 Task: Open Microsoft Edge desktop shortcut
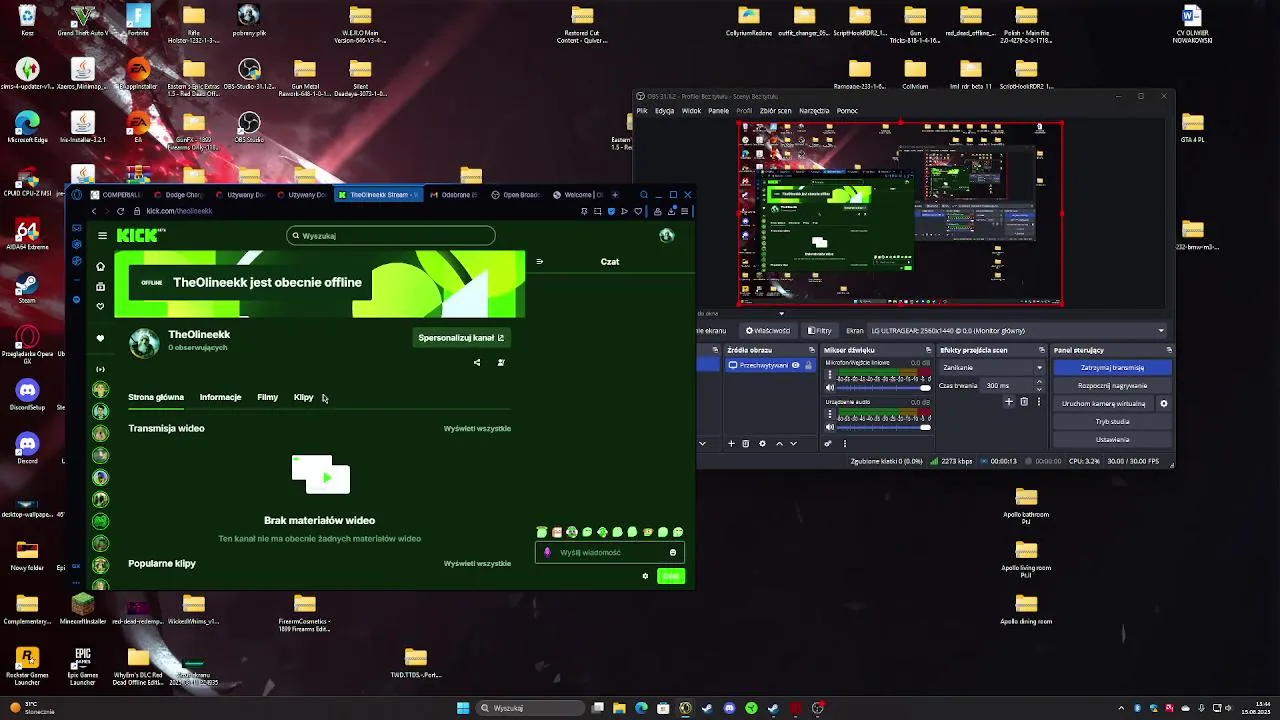point(27,128)
